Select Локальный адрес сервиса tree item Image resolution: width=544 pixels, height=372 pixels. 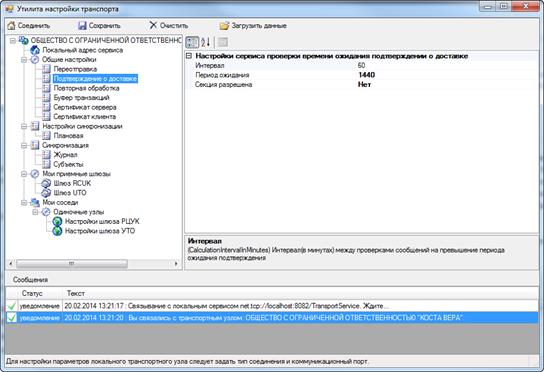point(83,50)
